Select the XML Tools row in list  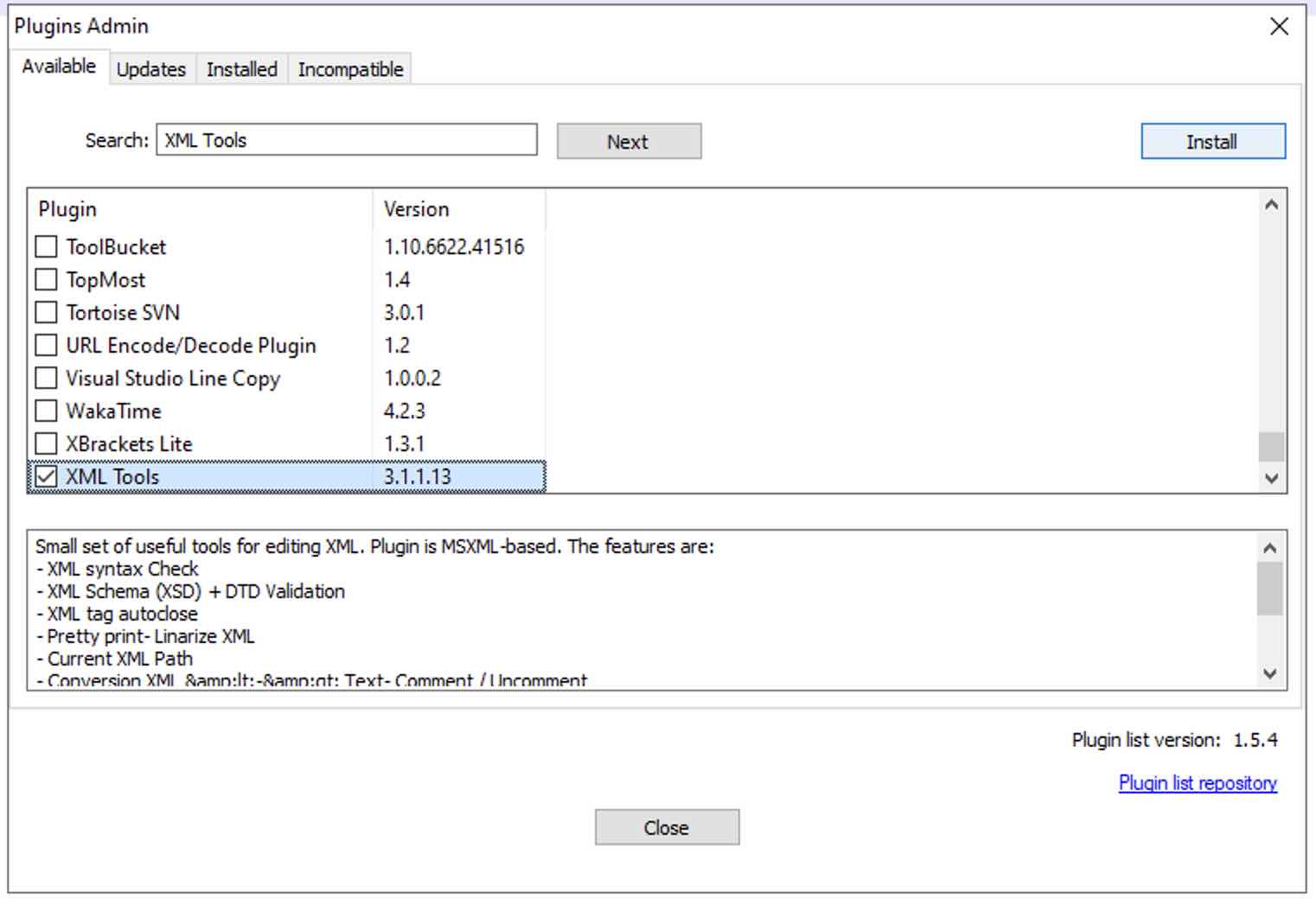pos(259,476)
